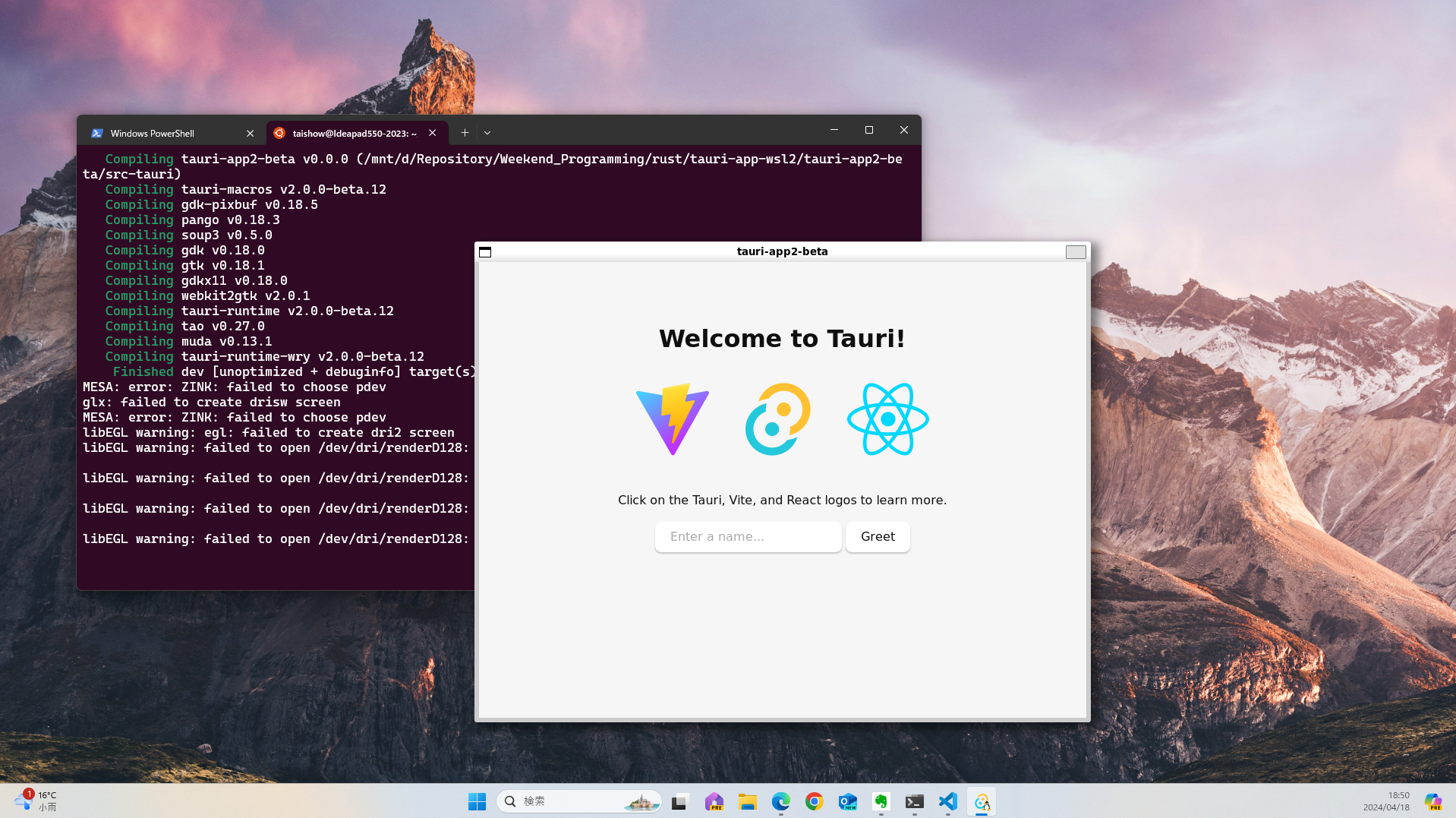Click the 'Finished dev [unoptimized + debuginfo]' terminal line

tap(295, 371)
